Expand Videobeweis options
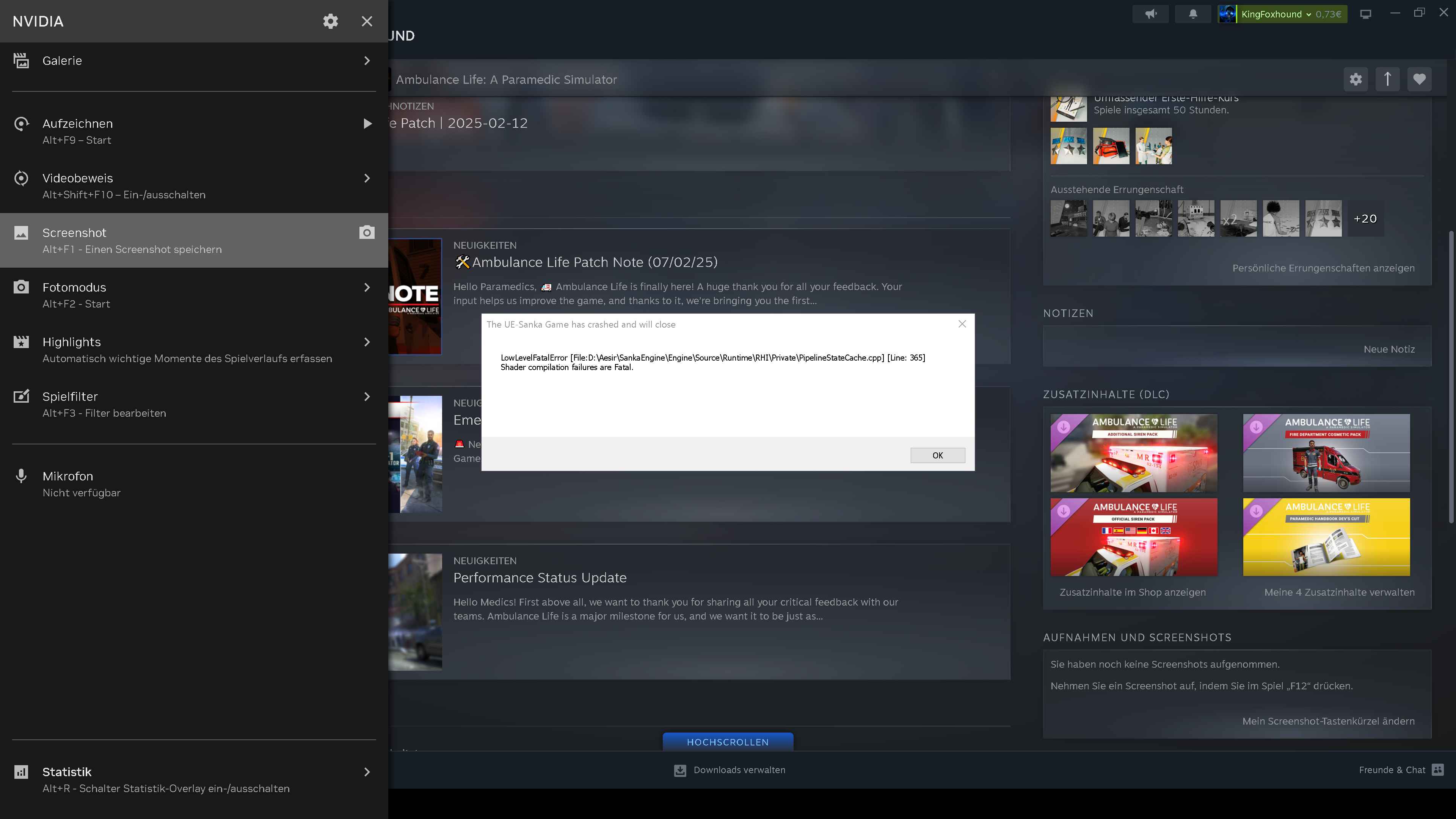Viewport: 1456px width, 819px height. [194, 186]
